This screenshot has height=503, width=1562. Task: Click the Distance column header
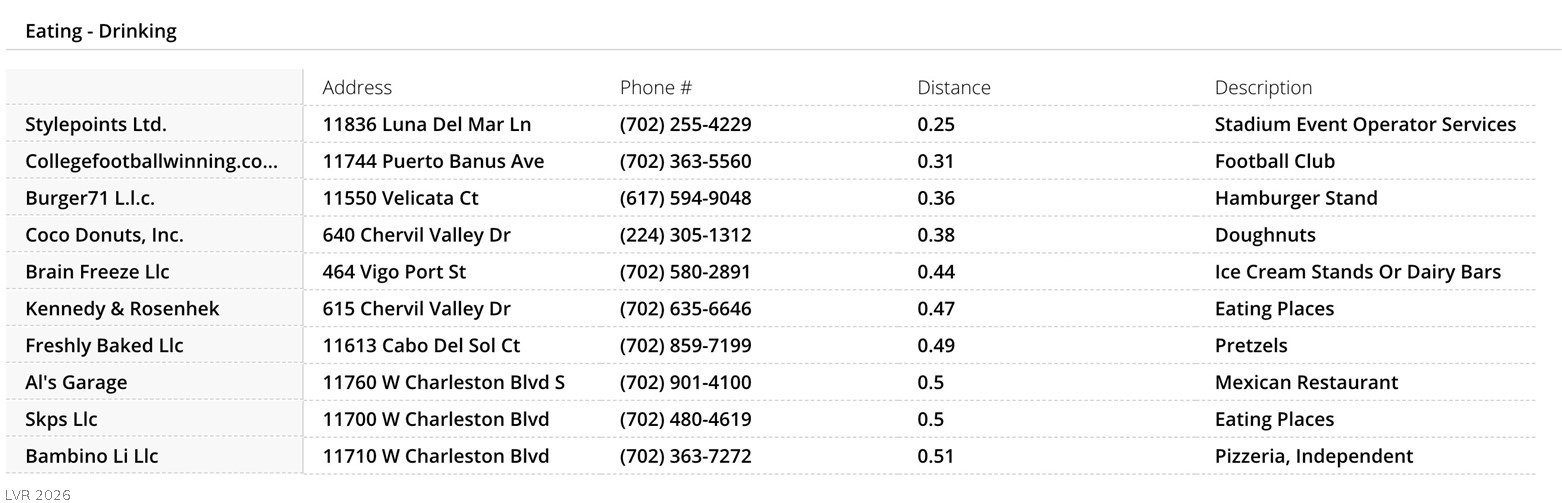(953, 88)
